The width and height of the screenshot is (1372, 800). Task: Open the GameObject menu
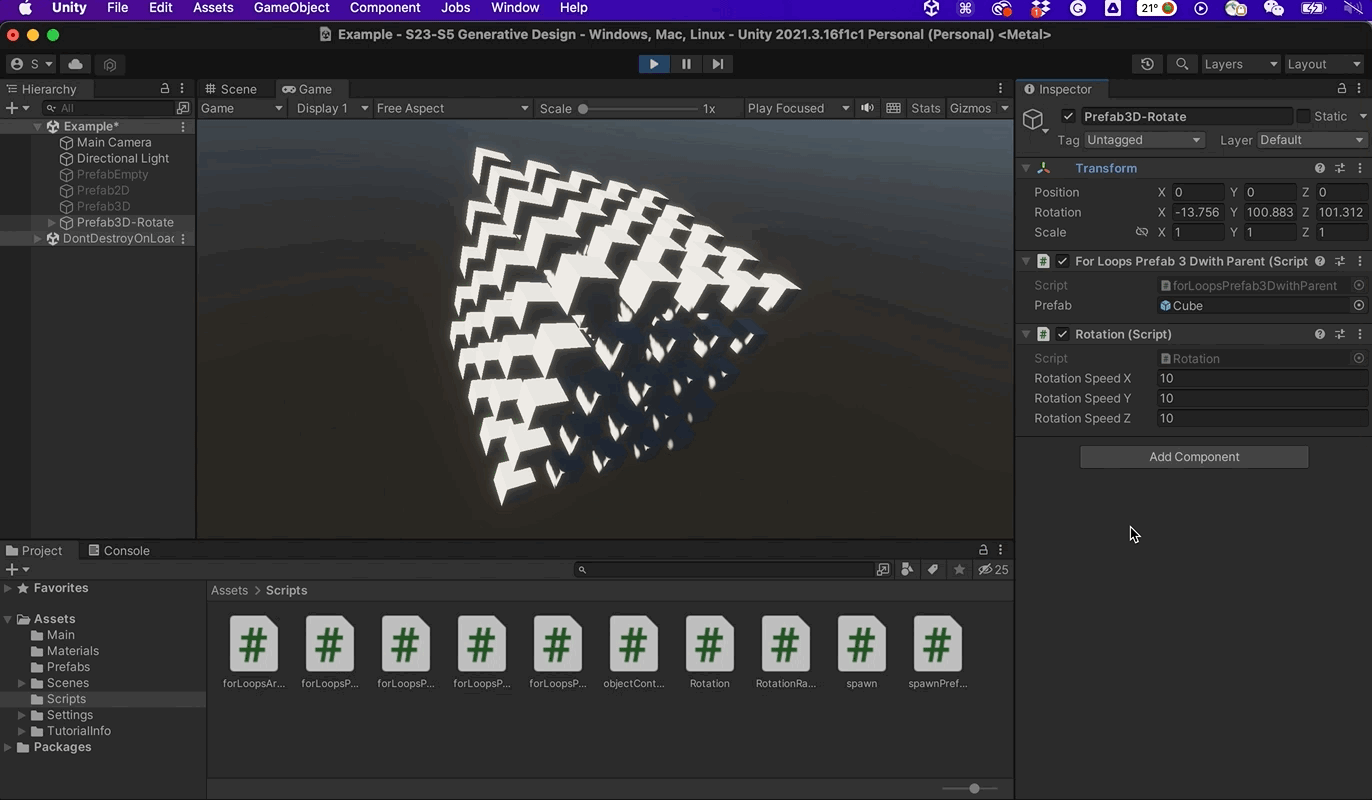291,8
